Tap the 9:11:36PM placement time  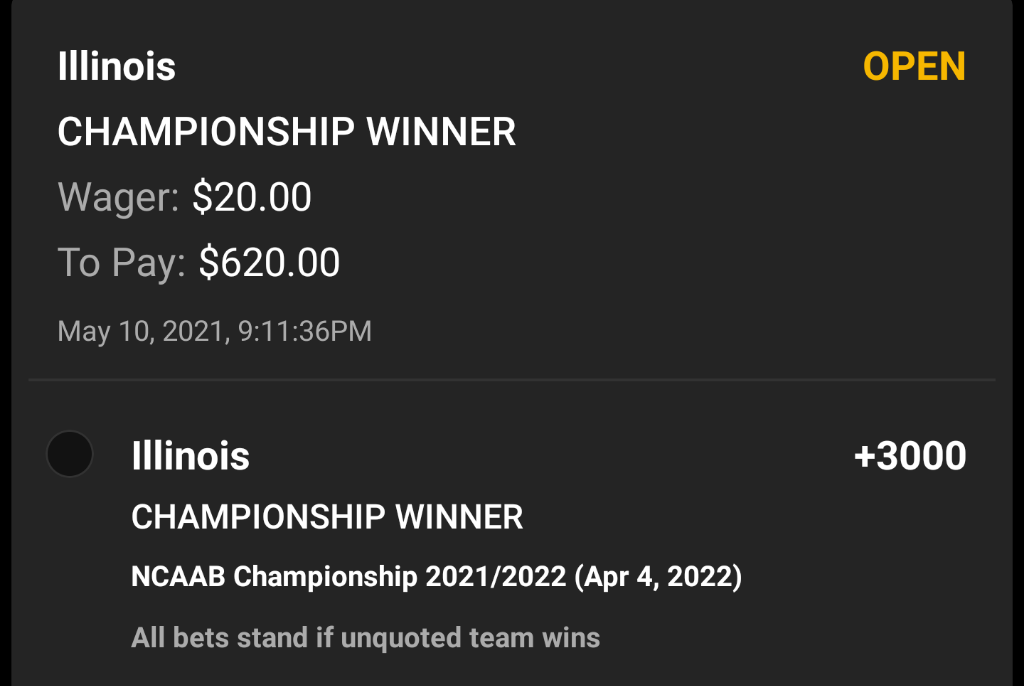tap(305, 331)
